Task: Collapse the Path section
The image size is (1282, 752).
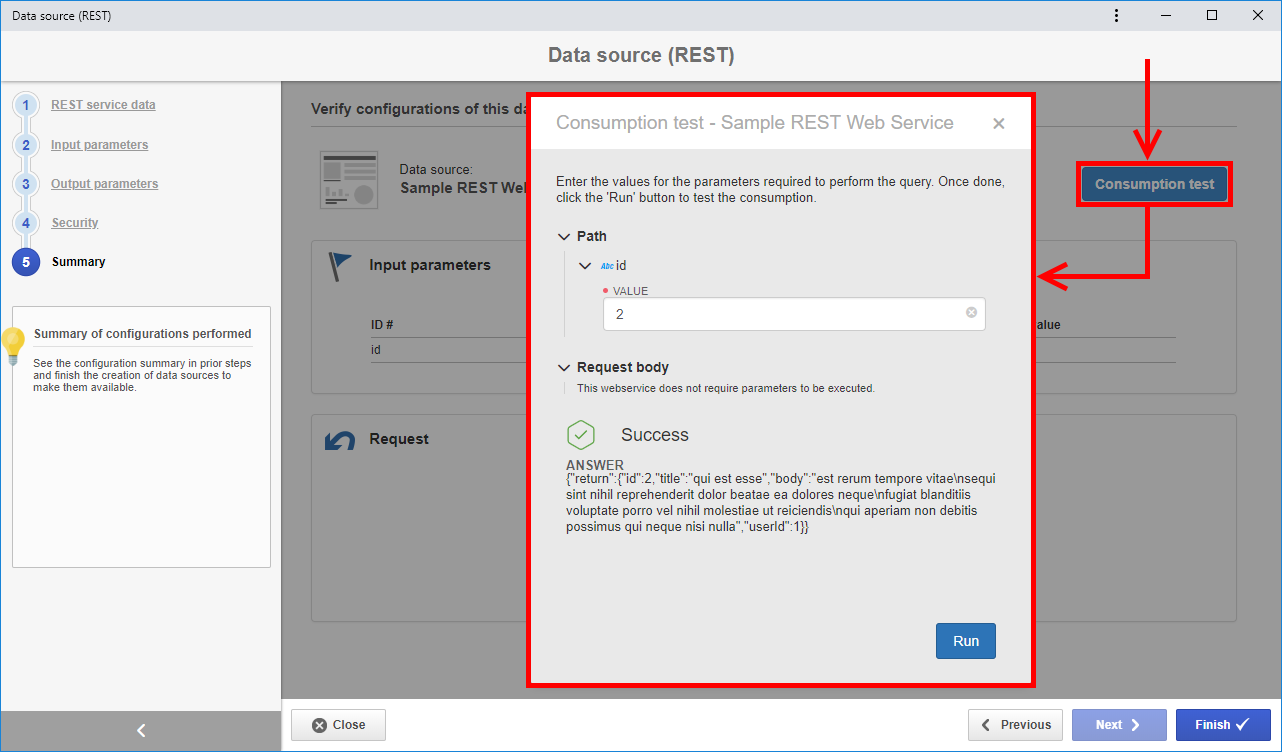Action: point(564,237)
